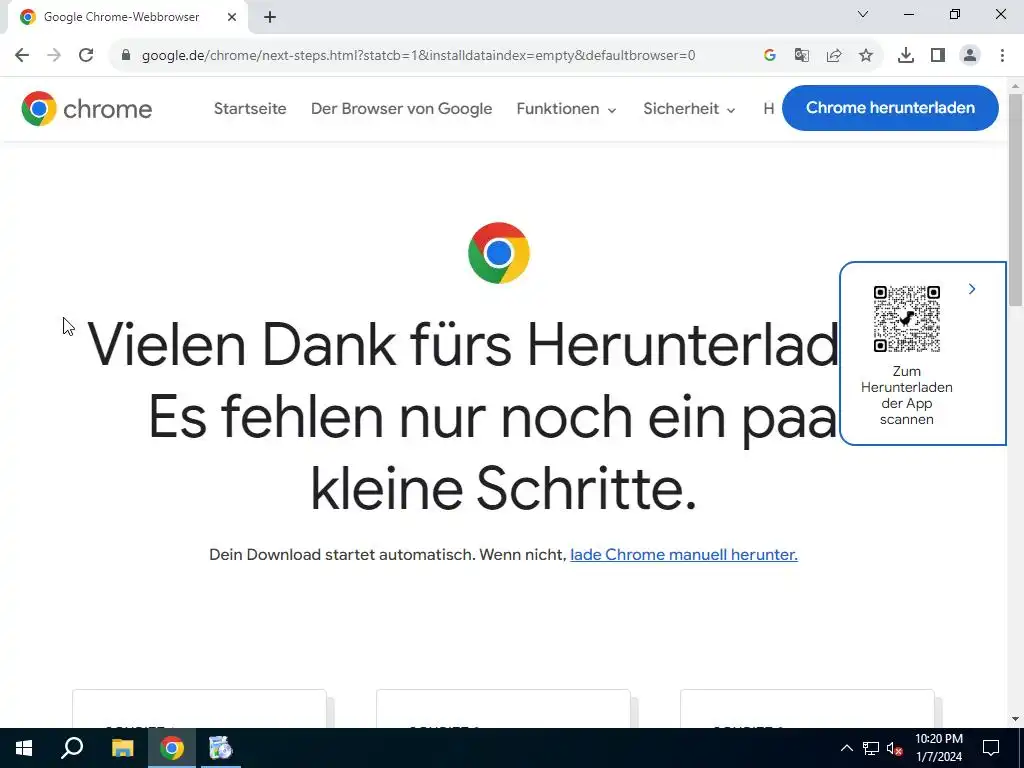Open Windows taskbar search
1024x768 pixels.
pos(72,748)
